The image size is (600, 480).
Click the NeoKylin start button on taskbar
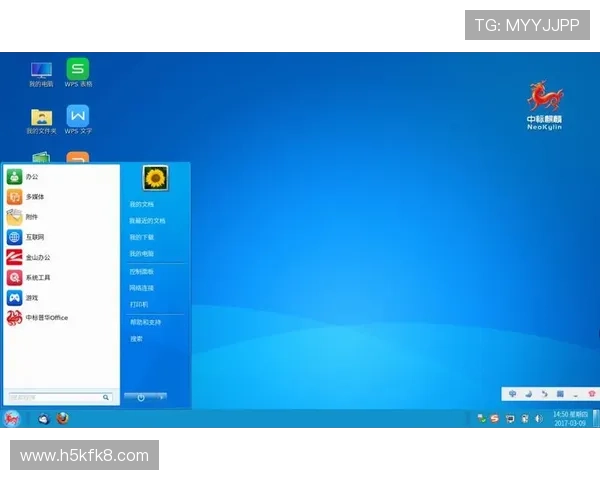(x=12, y=419)
